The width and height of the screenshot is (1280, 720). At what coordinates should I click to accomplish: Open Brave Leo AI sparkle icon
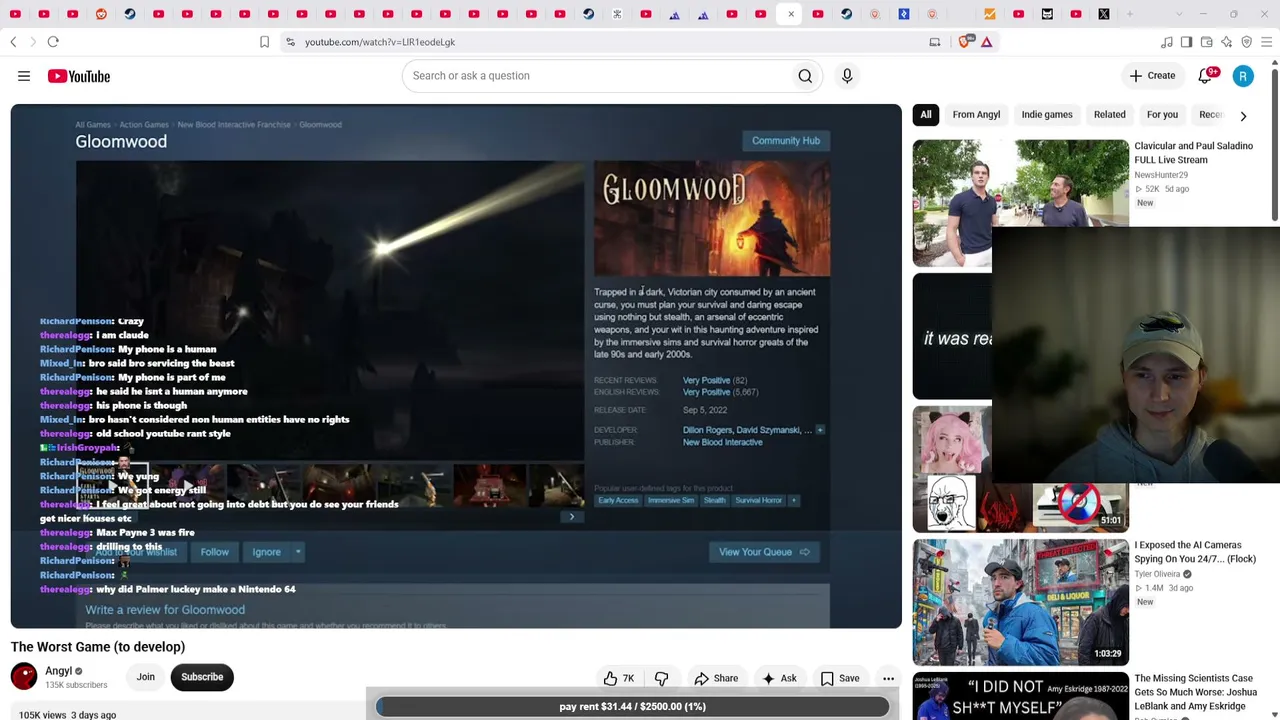click(x=1226, y=42)
